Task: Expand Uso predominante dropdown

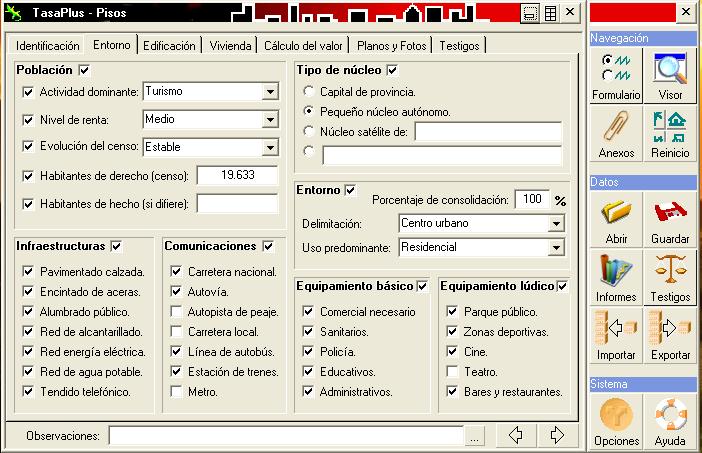Action: pos(556,248)
